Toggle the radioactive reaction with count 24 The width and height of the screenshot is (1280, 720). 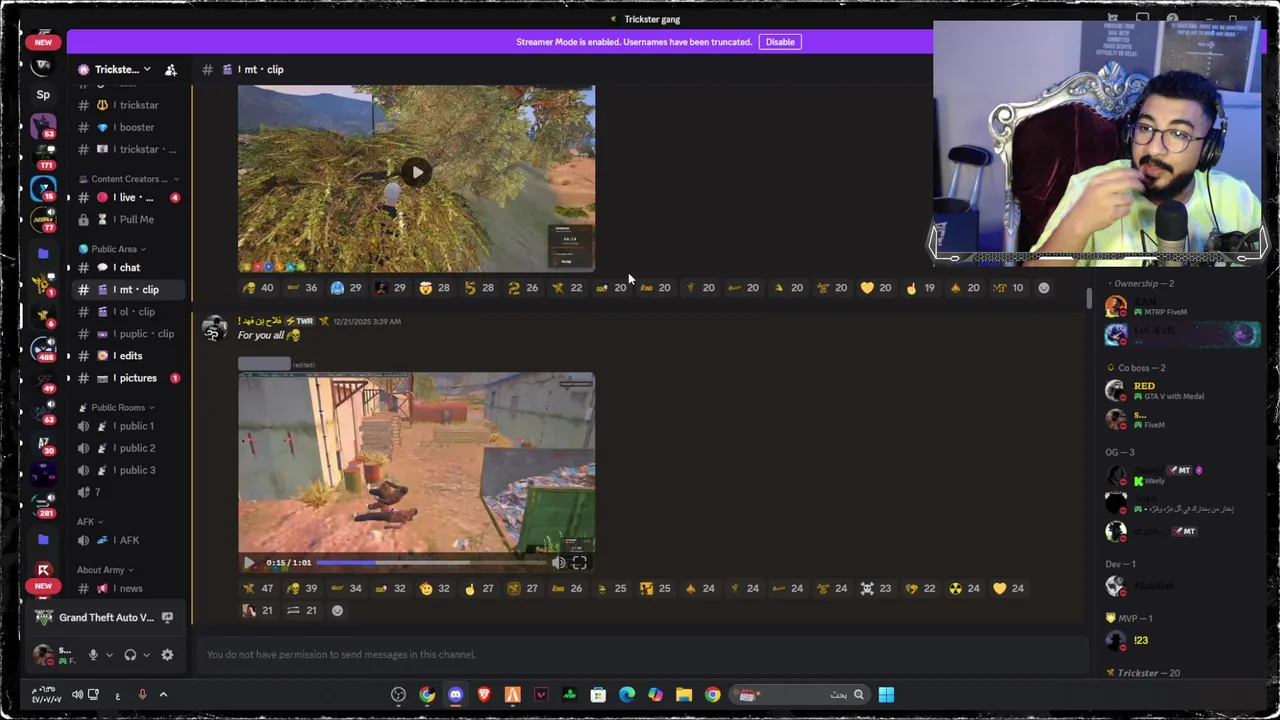click(965, 588)
